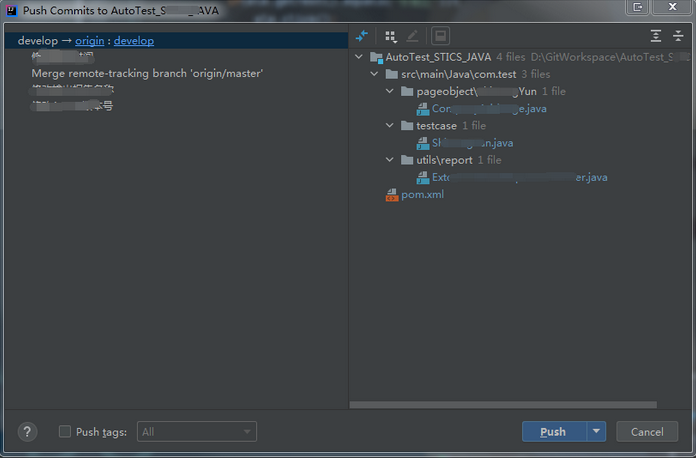The height and width of the screenshot is (459, 696).
Task: Click the Edit Source pencil icon
Action: click(x=413, y=36)
